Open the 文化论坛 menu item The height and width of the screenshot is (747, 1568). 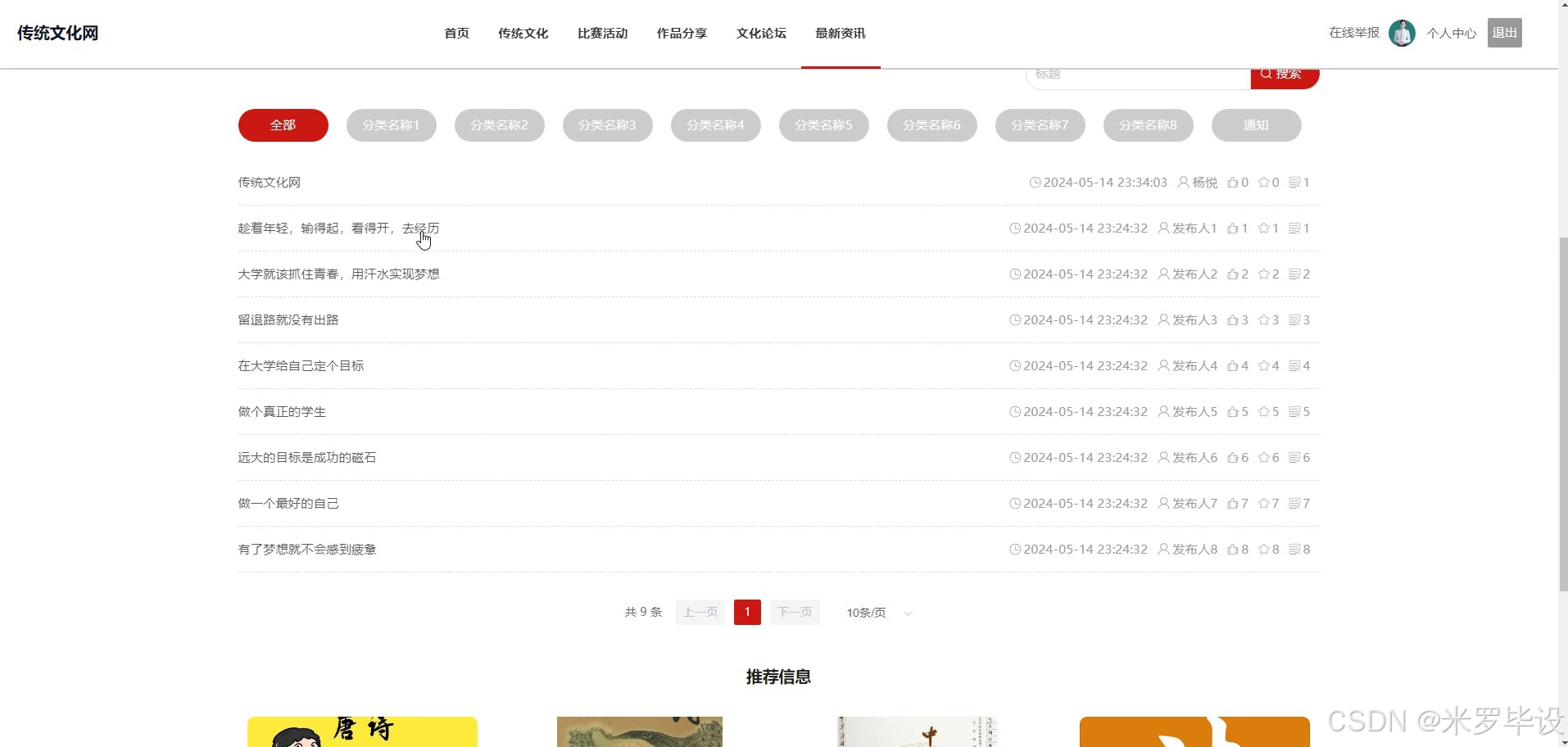pos(760,33)
